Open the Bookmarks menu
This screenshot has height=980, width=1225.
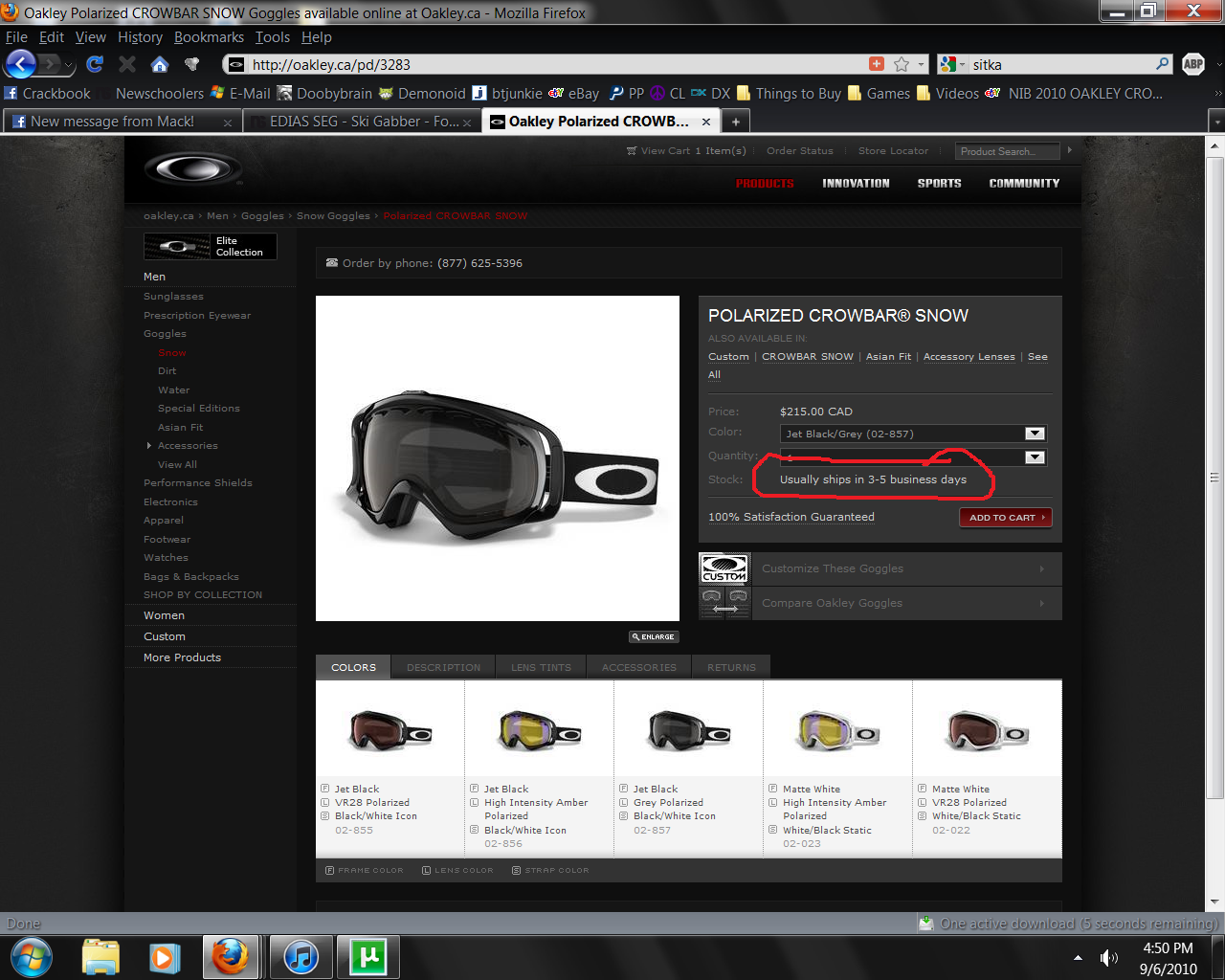coord(209,37)
